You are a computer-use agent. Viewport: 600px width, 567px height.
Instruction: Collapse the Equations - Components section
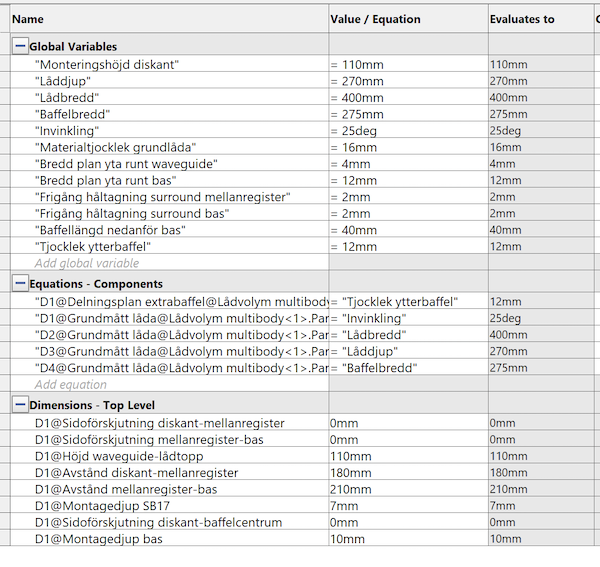click(x=20, y=284)
